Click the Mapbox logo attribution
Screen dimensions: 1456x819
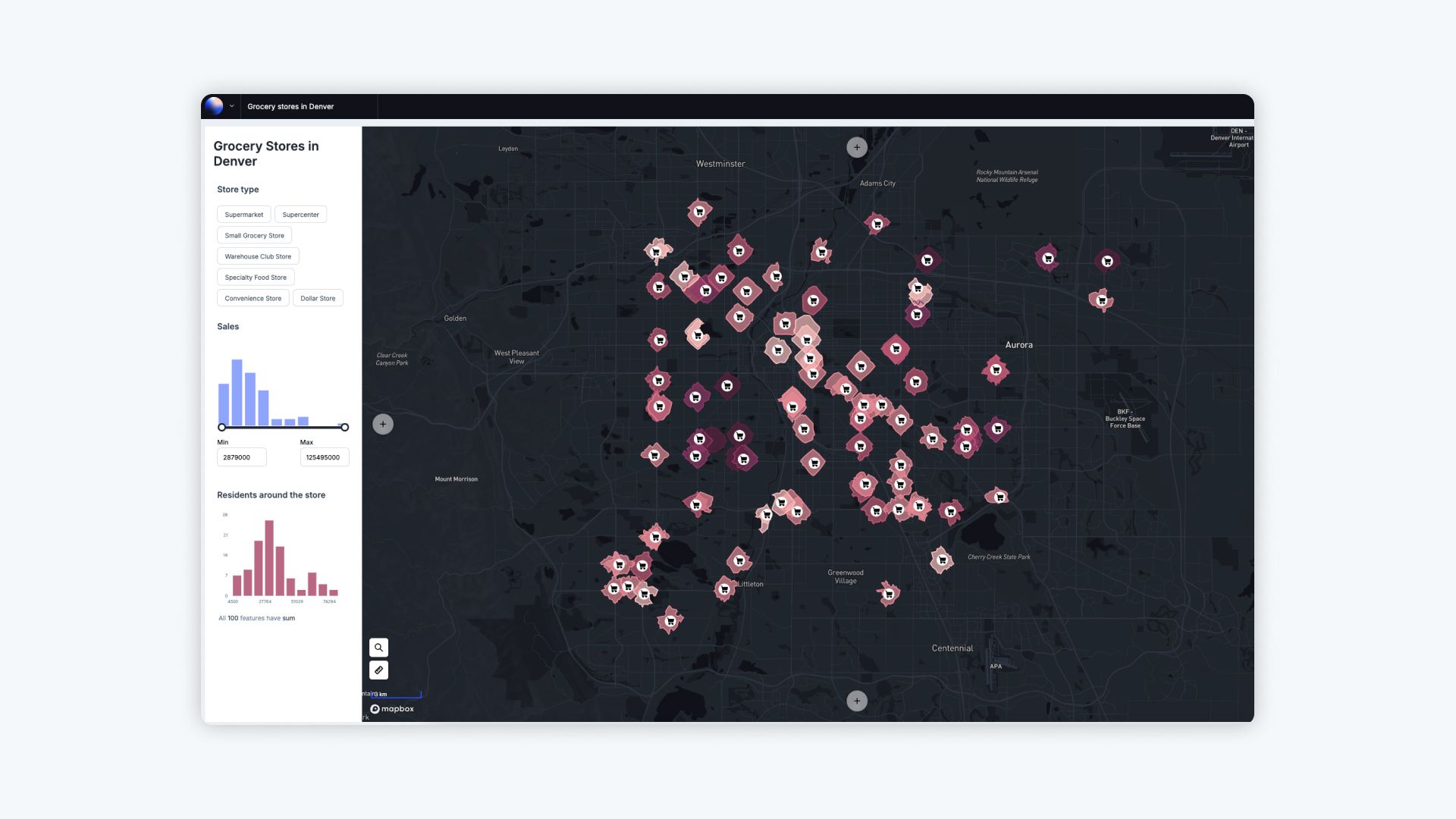coord(392,709)
